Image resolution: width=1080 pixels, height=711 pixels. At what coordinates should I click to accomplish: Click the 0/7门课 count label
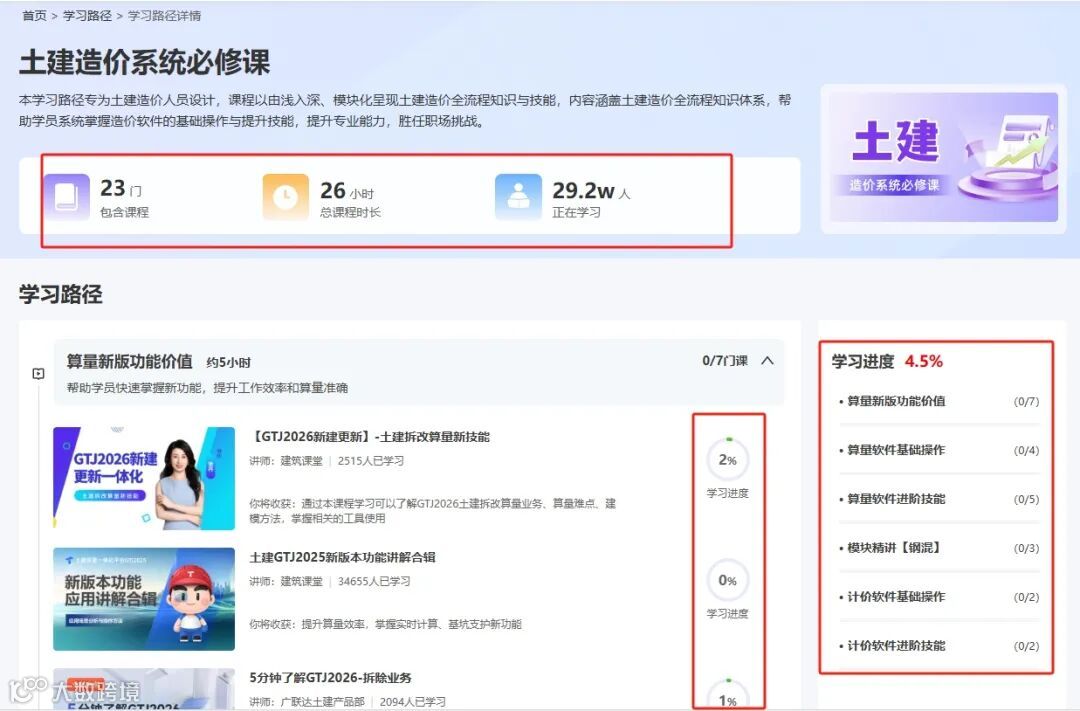pos(725,360)
